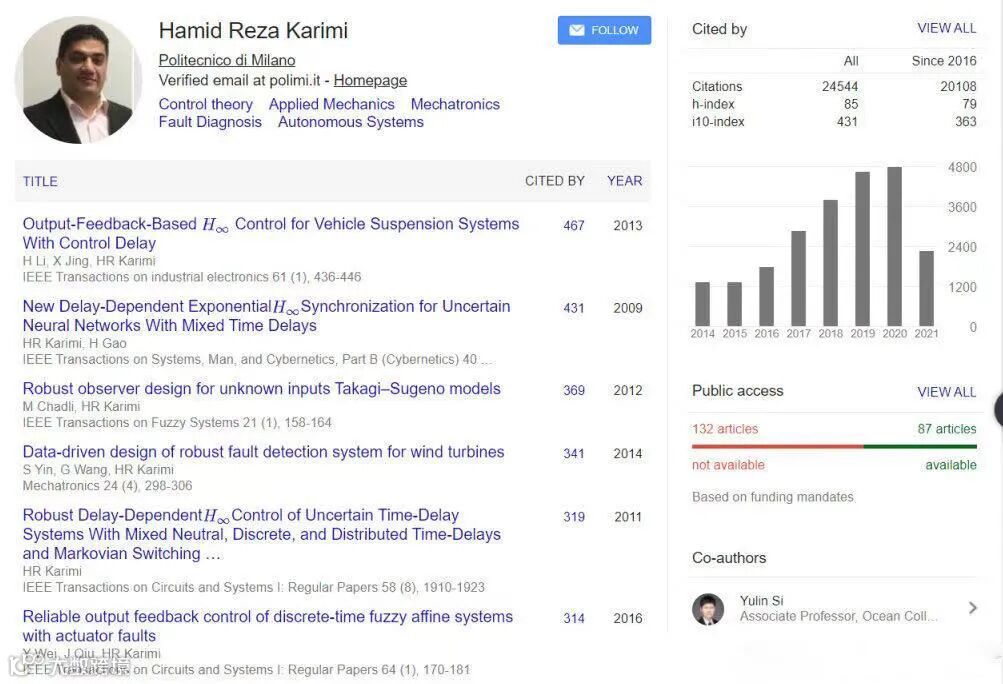Sort publications by Year column
The width and height of the screenshot is (1003, 684).
tap(624, 181)
